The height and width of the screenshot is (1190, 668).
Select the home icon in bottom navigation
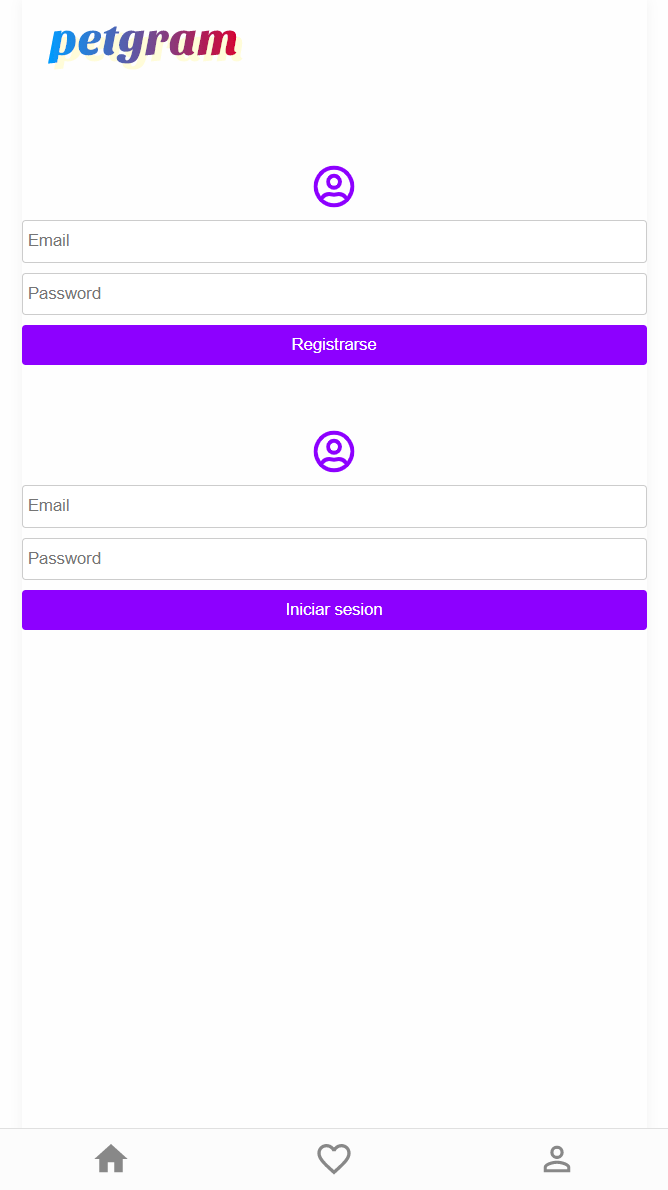111,1158
